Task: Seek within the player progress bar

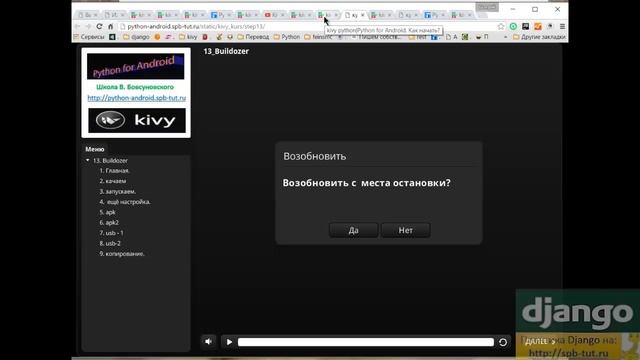Action: (x=366, y=342)
